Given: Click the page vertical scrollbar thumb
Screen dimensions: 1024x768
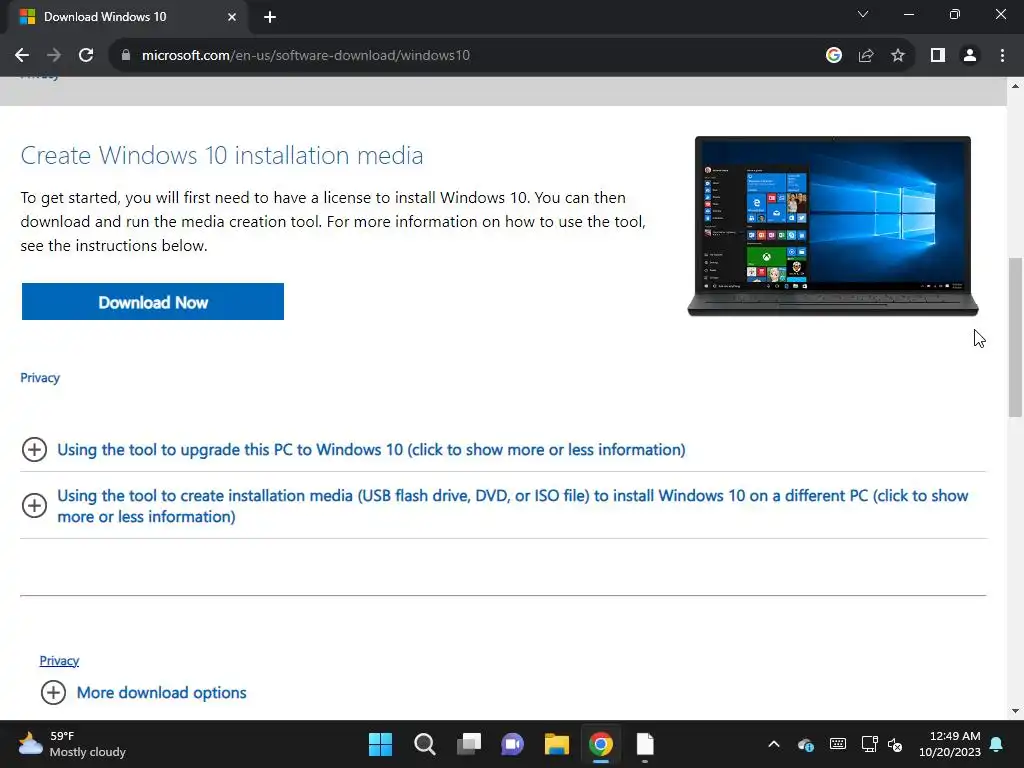Looking at the screenshot, I should point(1015,337).
